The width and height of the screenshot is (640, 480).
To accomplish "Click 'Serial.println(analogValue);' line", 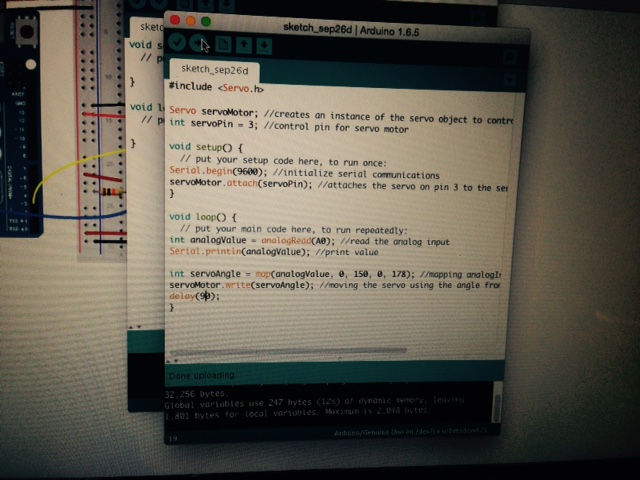I will [274, 251].
